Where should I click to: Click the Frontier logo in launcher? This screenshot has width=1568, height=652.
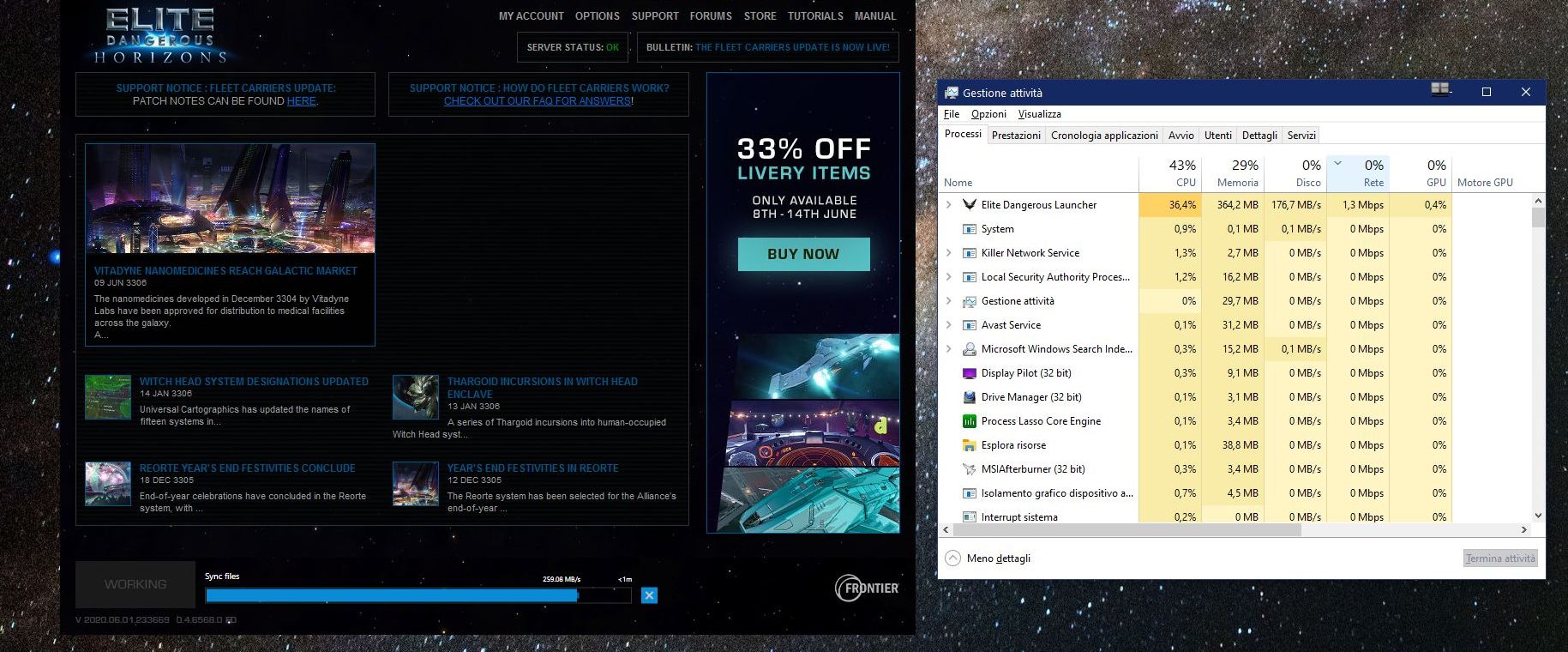coord(867,588)
